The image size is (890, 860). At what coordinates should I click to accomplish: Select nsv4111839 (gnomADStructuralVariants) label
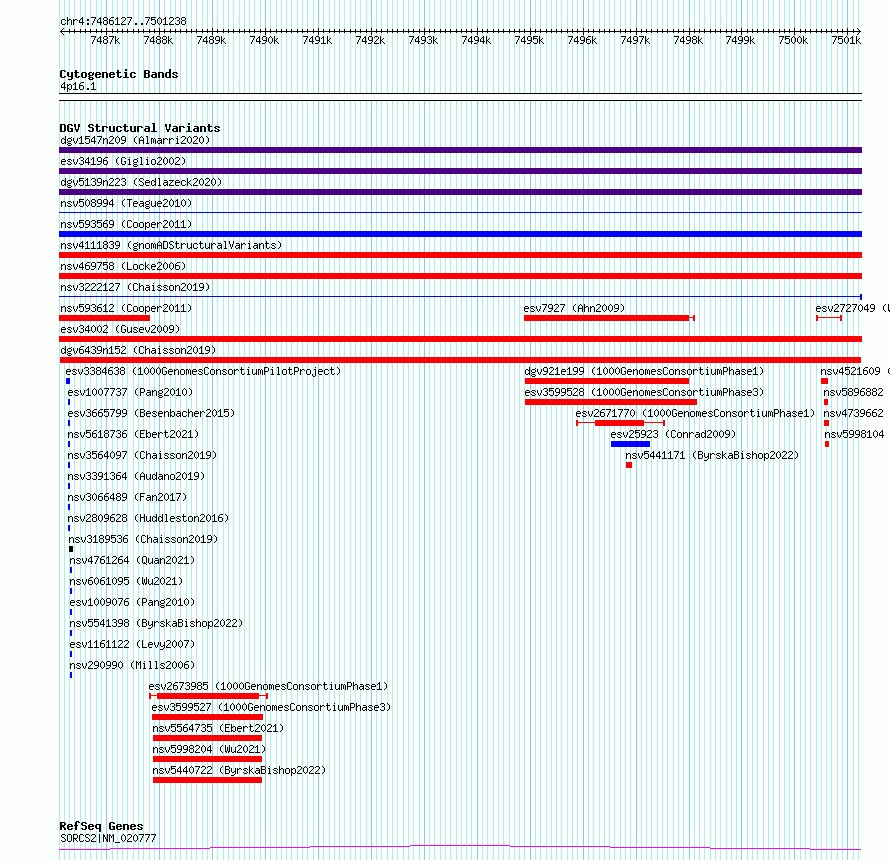point(171,245)
